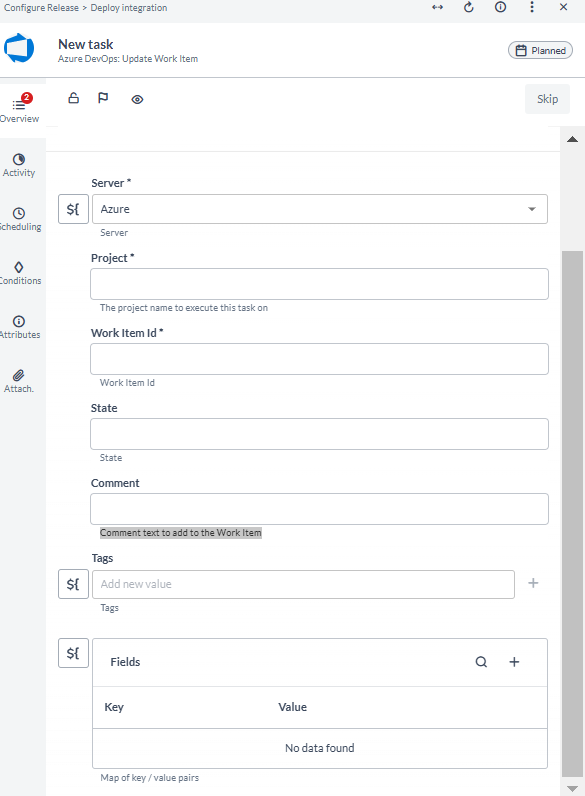Screen dimensions: 585x796
Task: Toggle the lock task icon
Action: coord(74,98)
